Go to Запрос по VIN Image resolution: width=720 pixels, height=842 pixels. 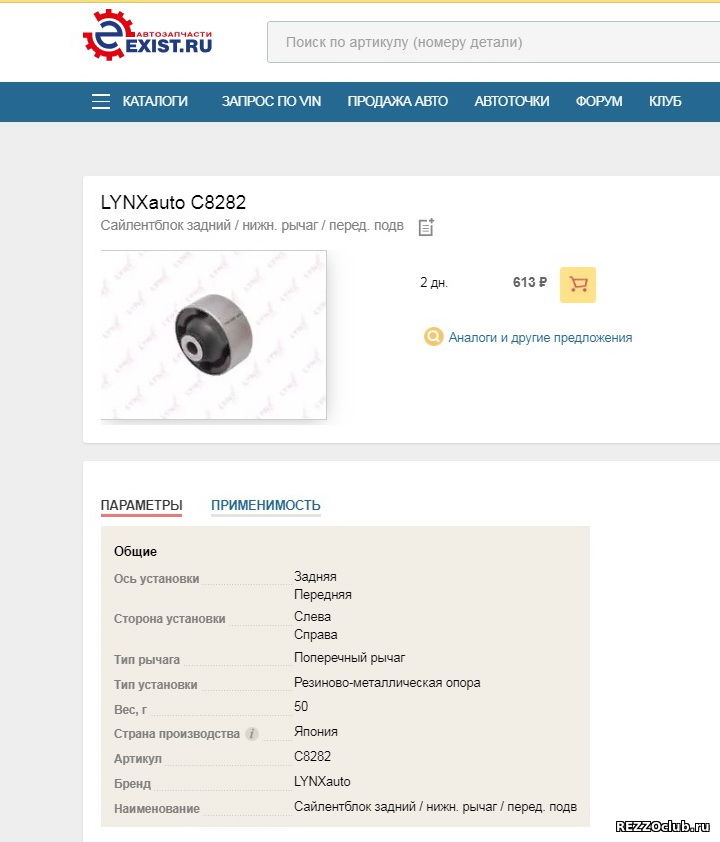(x=271, y=101)
